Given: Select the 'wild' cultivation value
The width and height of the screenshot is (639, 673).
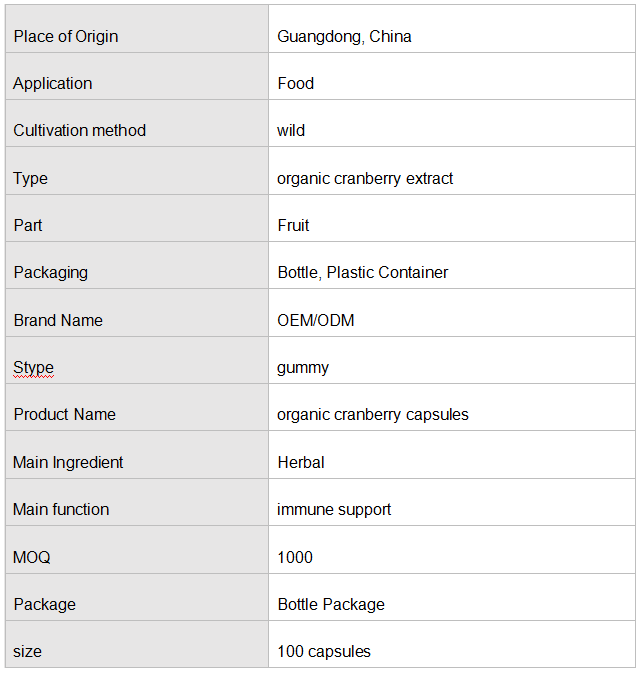Looking at the screenshot, I should pyautogui.click(x=291, y=130).
